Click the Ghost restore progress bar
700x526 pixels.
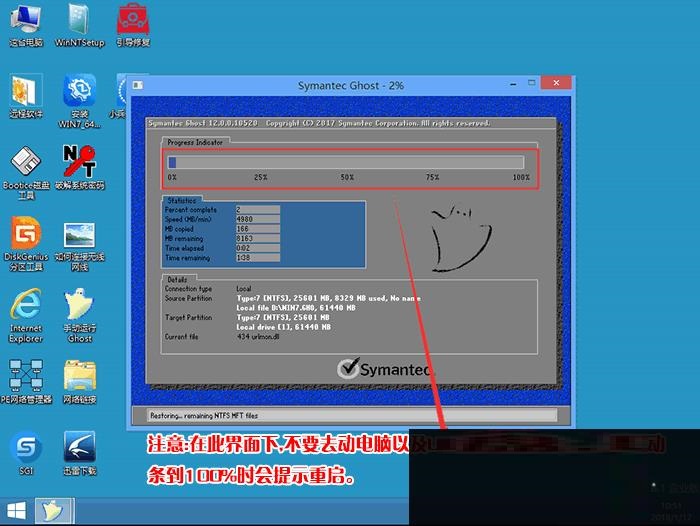346,162
